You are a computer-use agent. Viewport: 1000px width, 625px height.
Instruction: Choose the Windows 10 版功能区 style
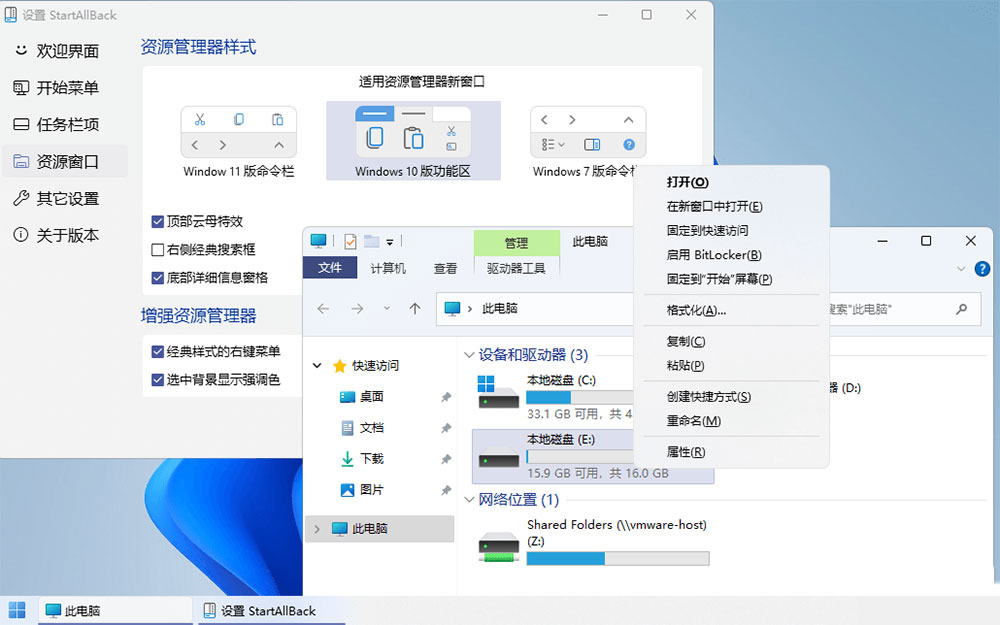pos(413,133)
